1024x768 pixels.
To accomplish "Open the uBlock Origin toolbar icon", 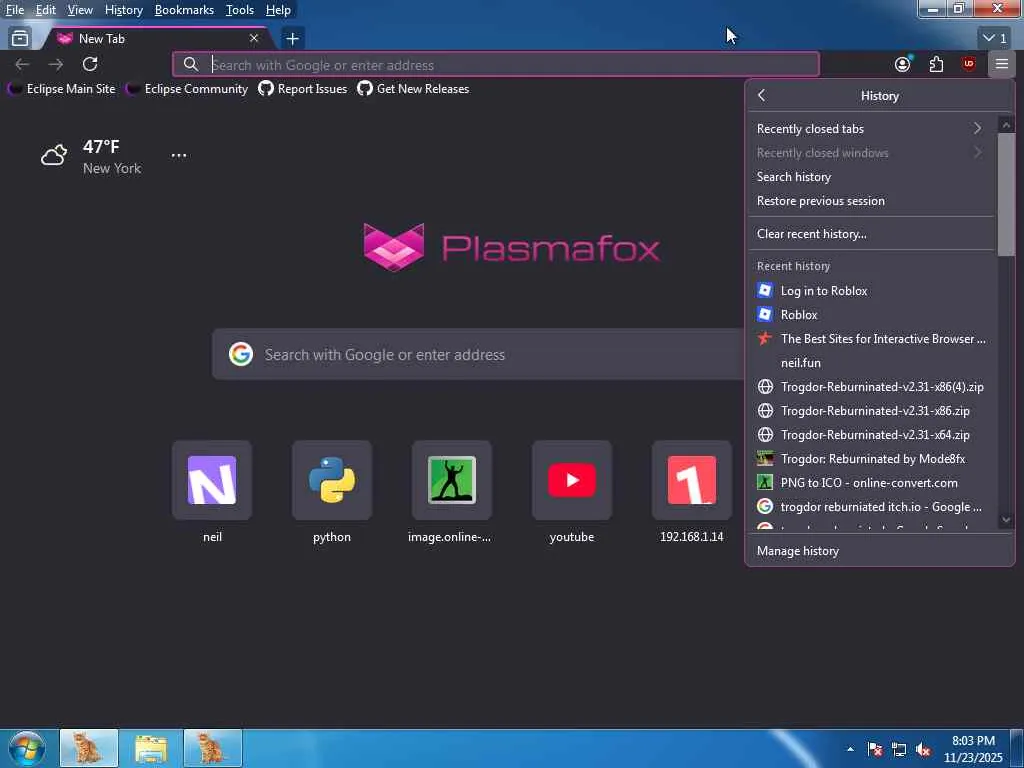I will coord(968,64).
